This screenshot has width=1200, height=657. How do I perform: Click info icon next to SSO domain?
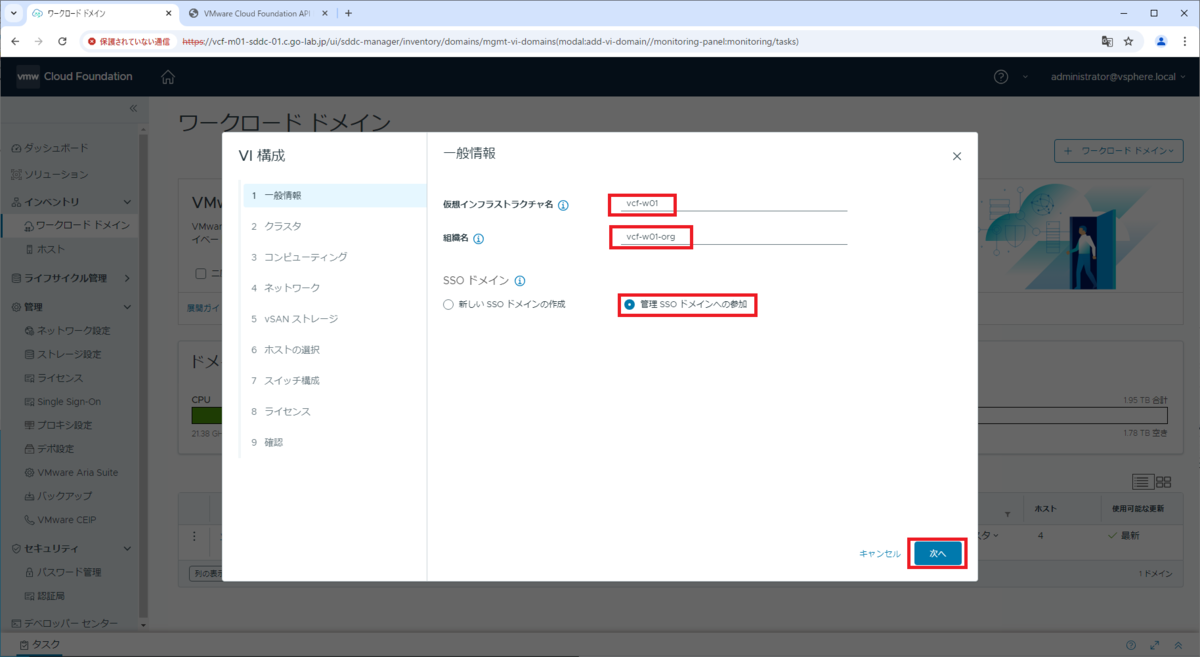pyautogui.click(x=520, y=282)
